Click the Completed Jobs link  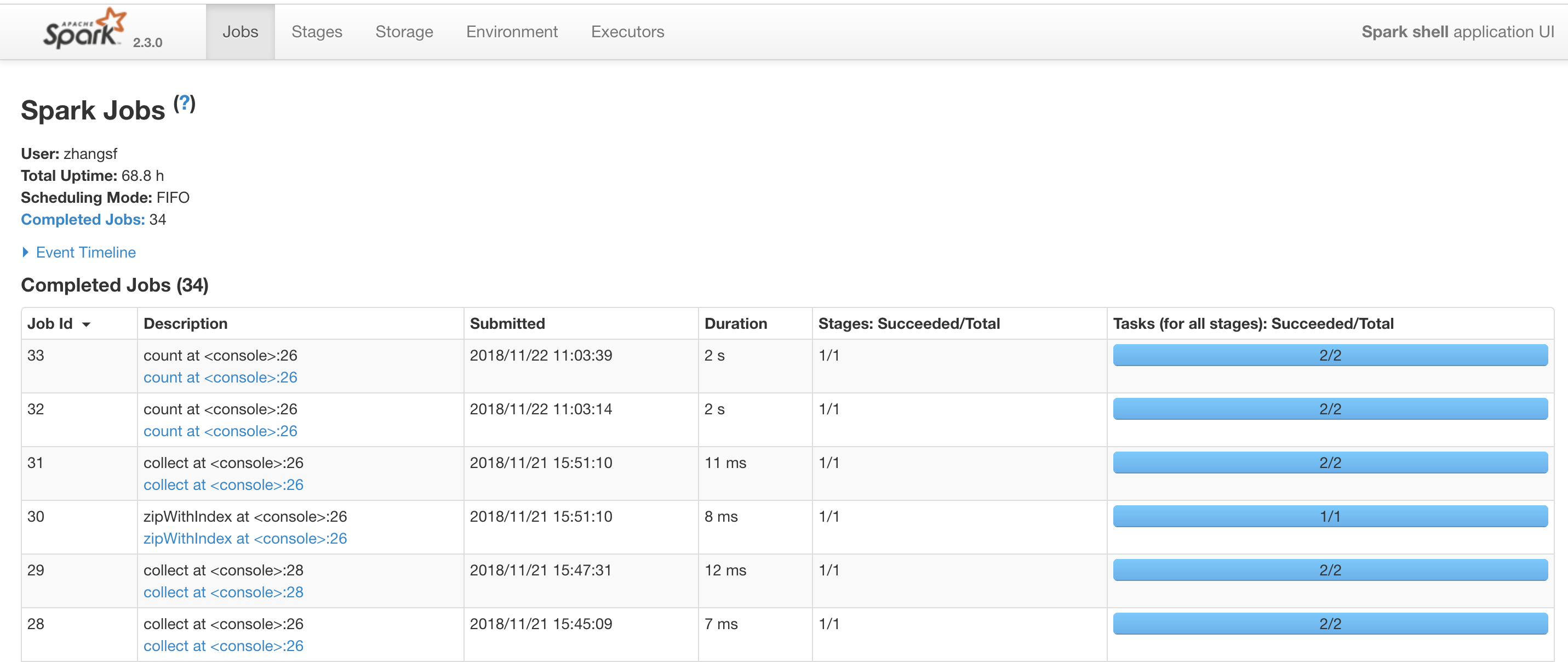point(83,219)
